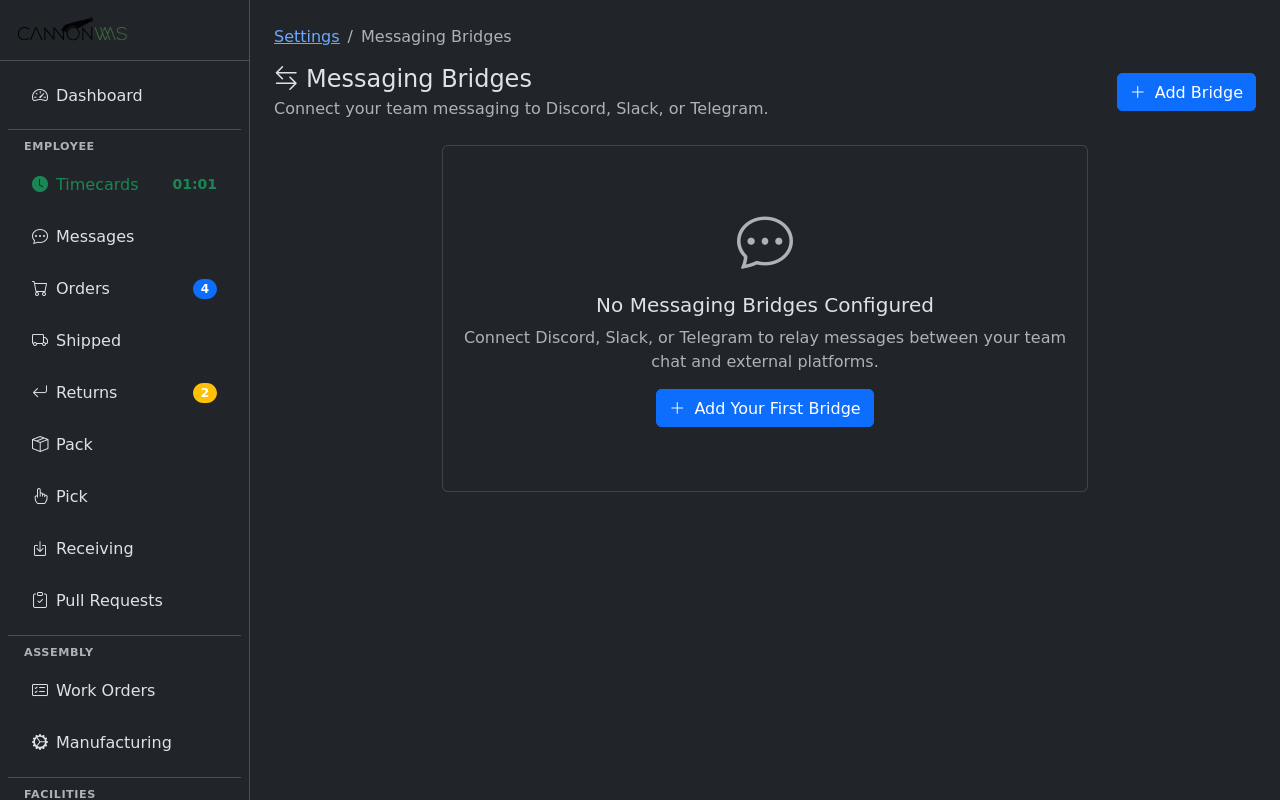Select the Shipped truck icon

pyautogui.click(x=39, y=340)
